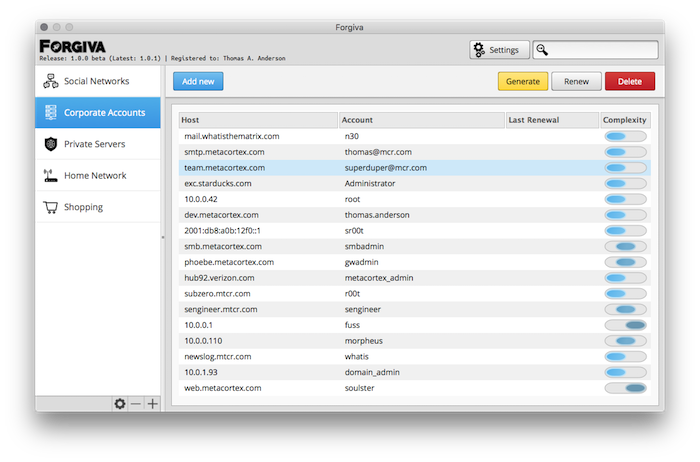The height and width of the screenshot is (462, 700).
Task: Click the Add new button
Action: [198, 81]
